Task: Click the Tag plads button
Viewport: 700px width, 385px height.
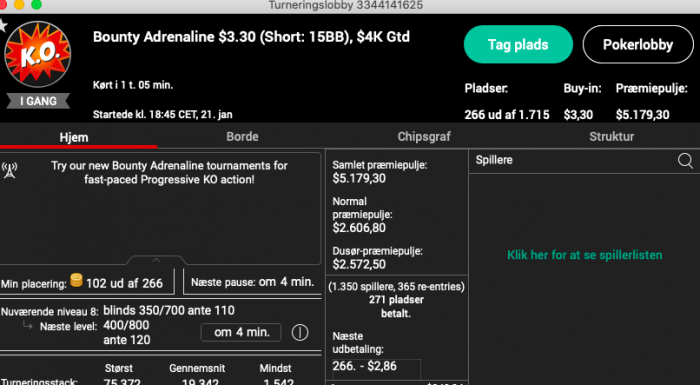Action: pos(518,44)
